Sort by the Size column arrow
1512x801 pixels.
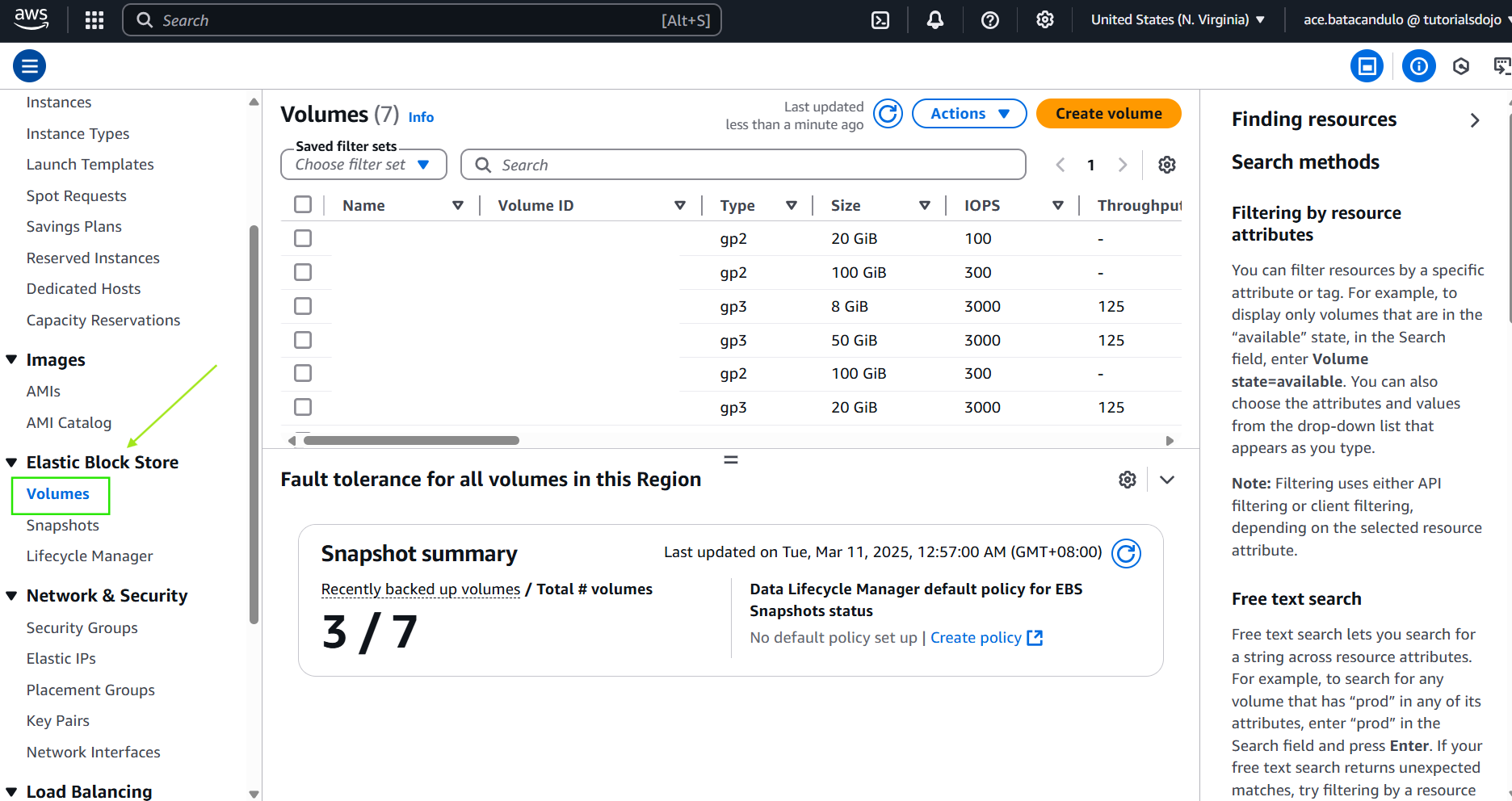click(x=925, y=206)
